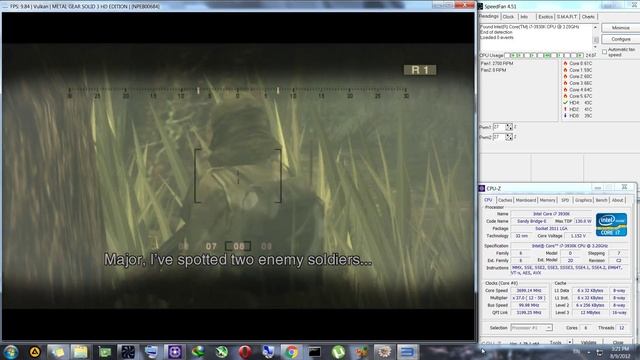The image size is (640, 360).
Task: Open the Processor selection dropdown in CPU-Z
Action: (x=531, y=328)
